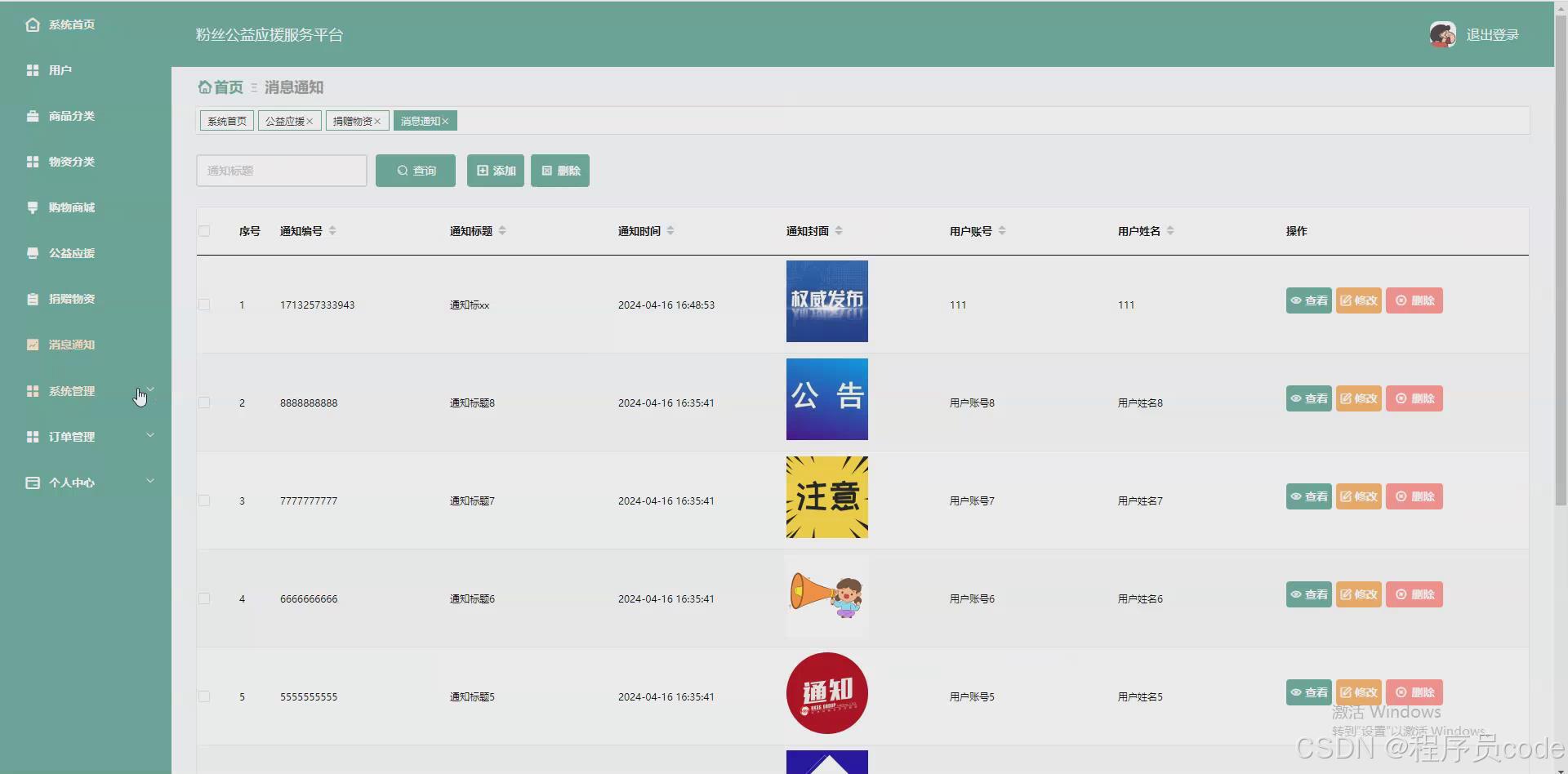Click the 用户姓名7 cell

[x=1140, y=501]
